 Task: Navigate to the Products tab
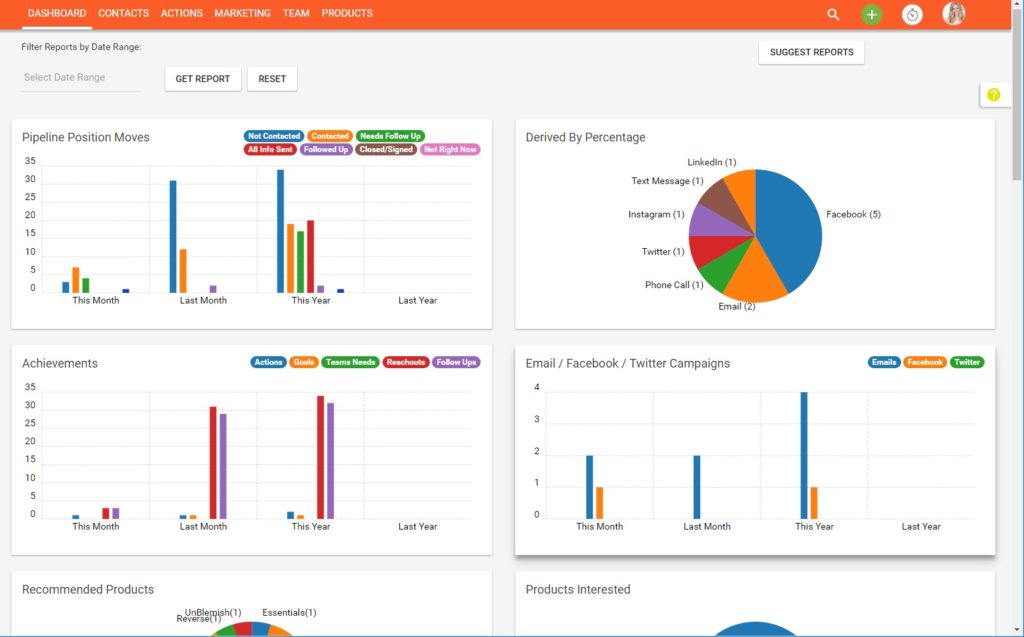[x=347, y=13]
